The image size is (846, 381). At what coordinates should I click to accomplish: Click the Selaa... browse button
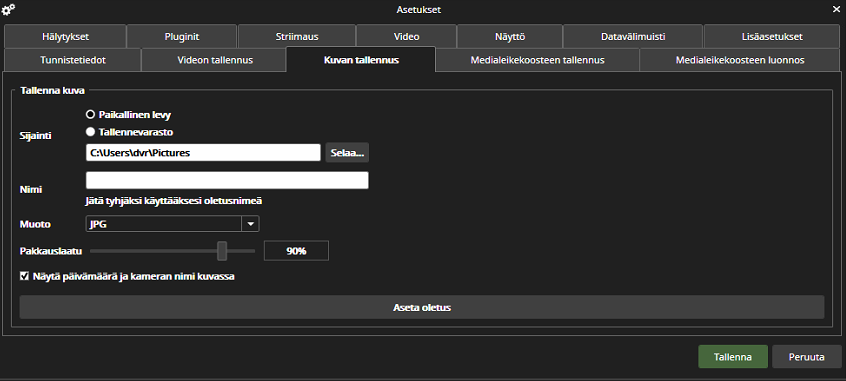click(347, 153)
